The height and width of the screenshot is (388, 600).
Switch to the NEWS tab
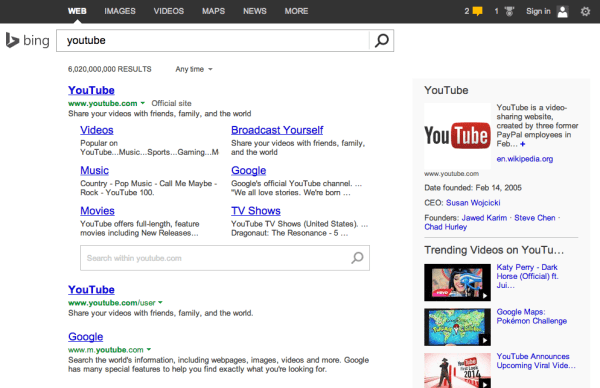(255, 11)
